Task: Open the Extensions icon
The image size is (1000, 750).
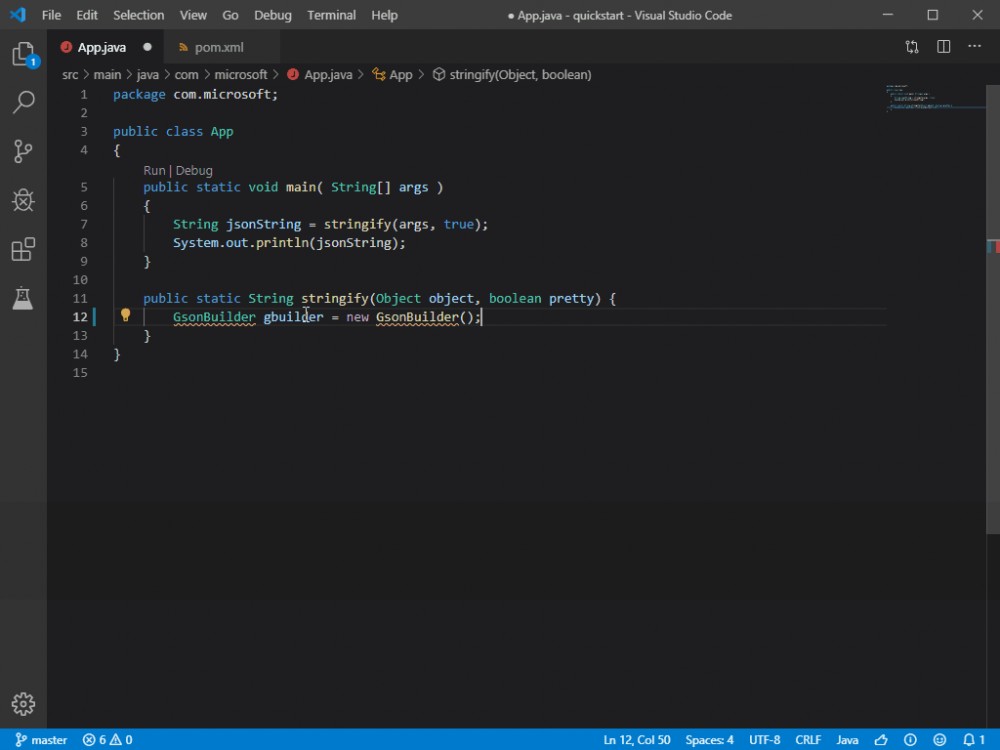Action: [24, 249]
